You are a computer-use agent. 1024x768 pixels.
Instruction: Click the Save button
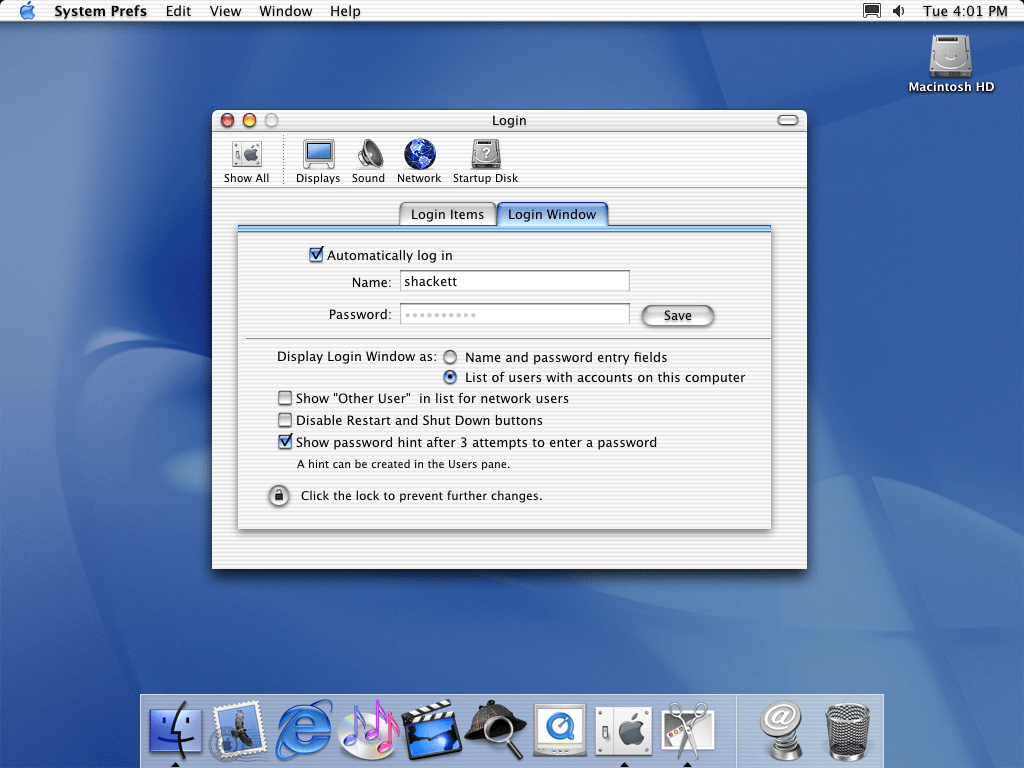point(677,316)
